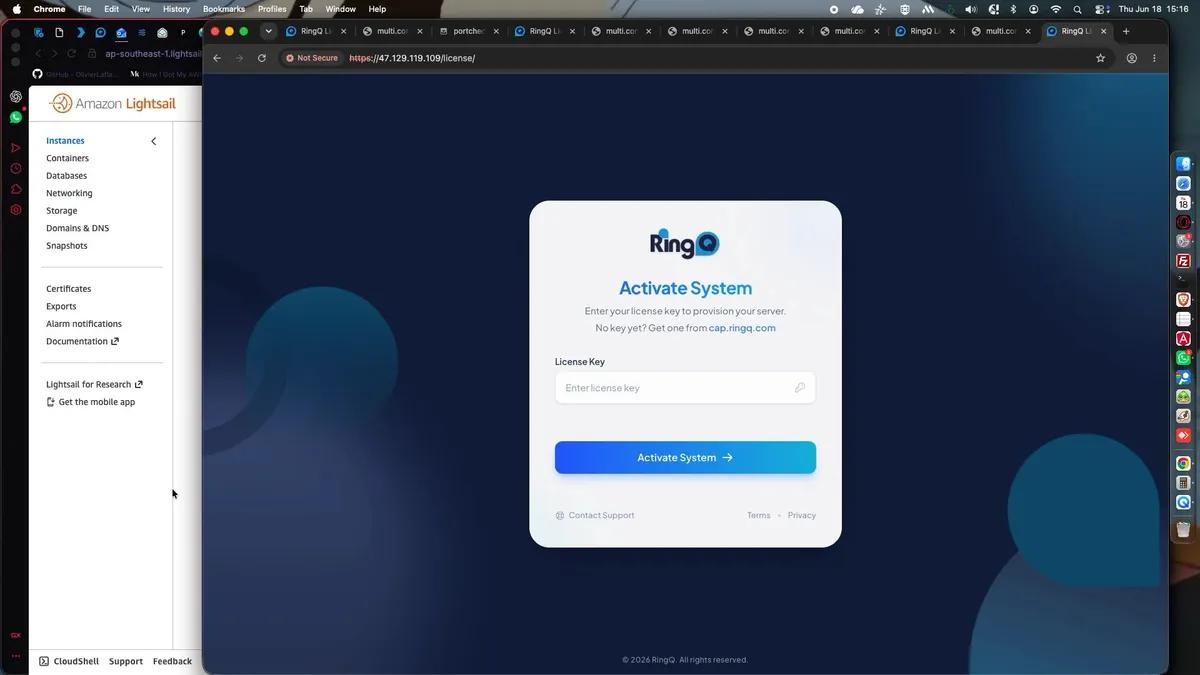Open Brave browser from the dock
This screenshot has width=1200, height=675.
1183,300
